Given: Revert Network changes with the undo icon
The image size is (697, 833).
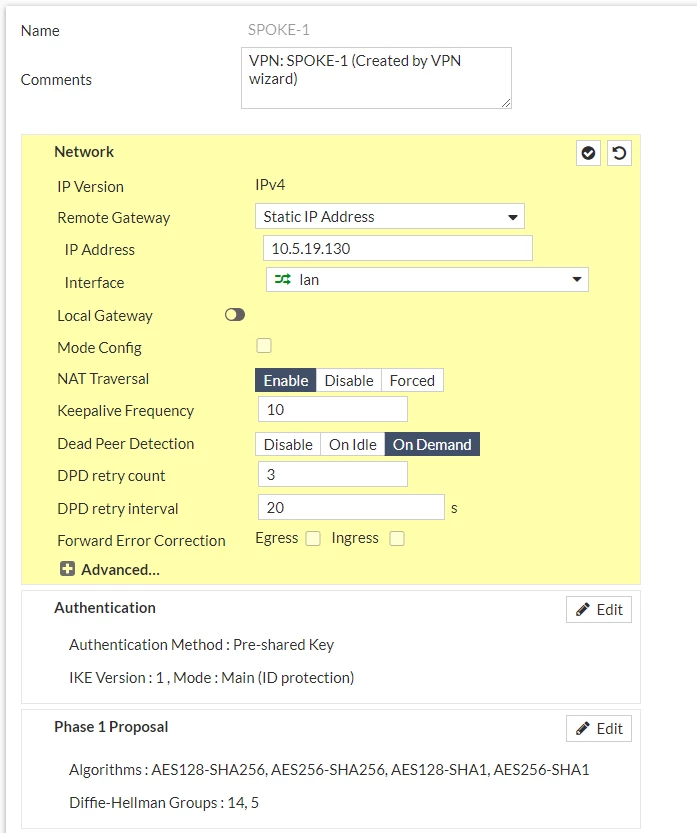Looking at the screenshot, I should pos(619,154).
